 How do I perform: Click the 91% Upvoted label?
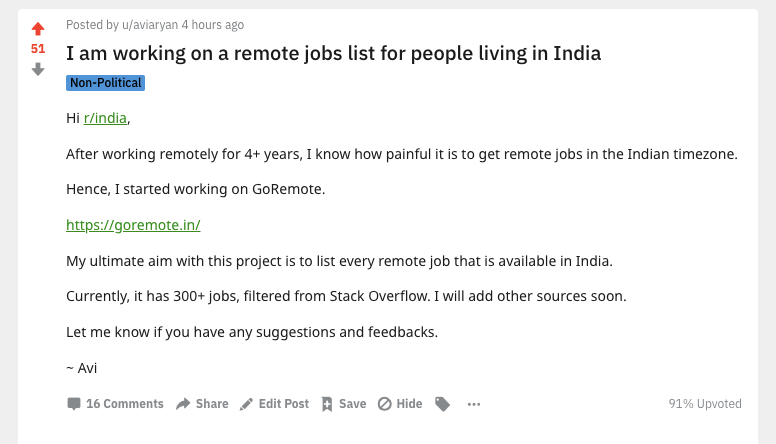(x=705, y=404)
